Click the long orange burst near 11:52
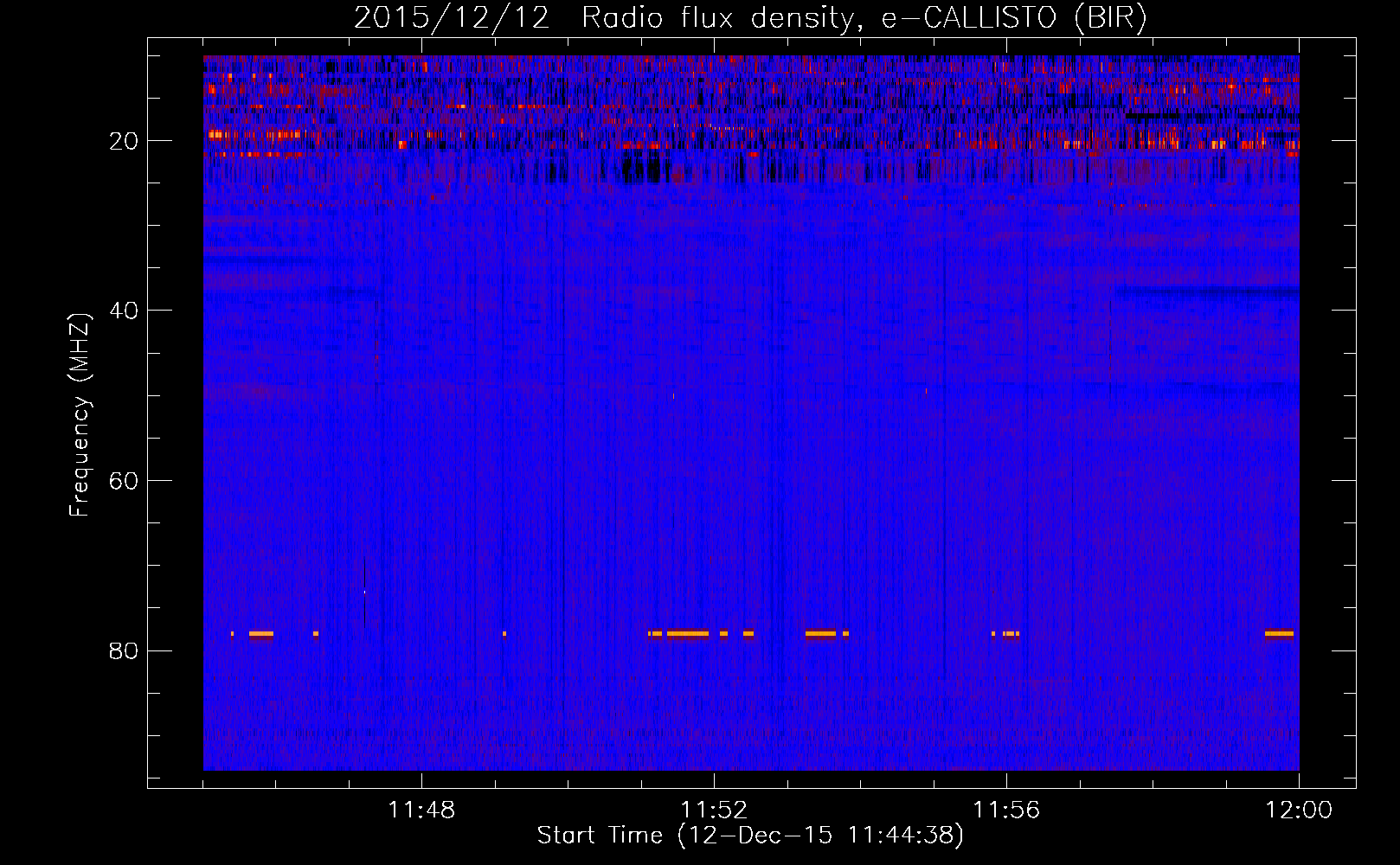Image resolution: width=1400 pixels, height=865 pixels. pyautogui.click(x=687, y=634)
